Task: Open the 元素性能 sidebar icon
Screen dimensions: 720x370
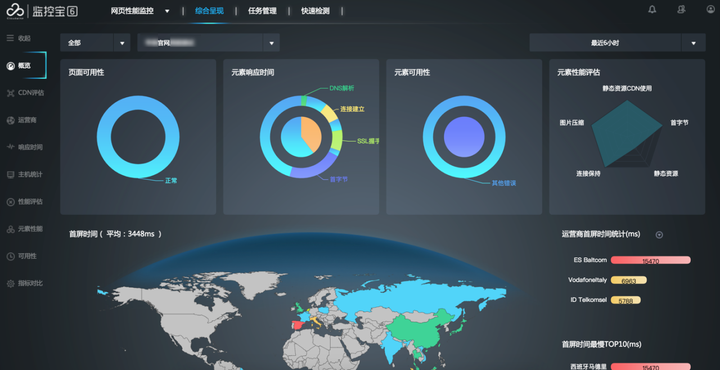Action: pyautogui.click(x=11, y=229)
